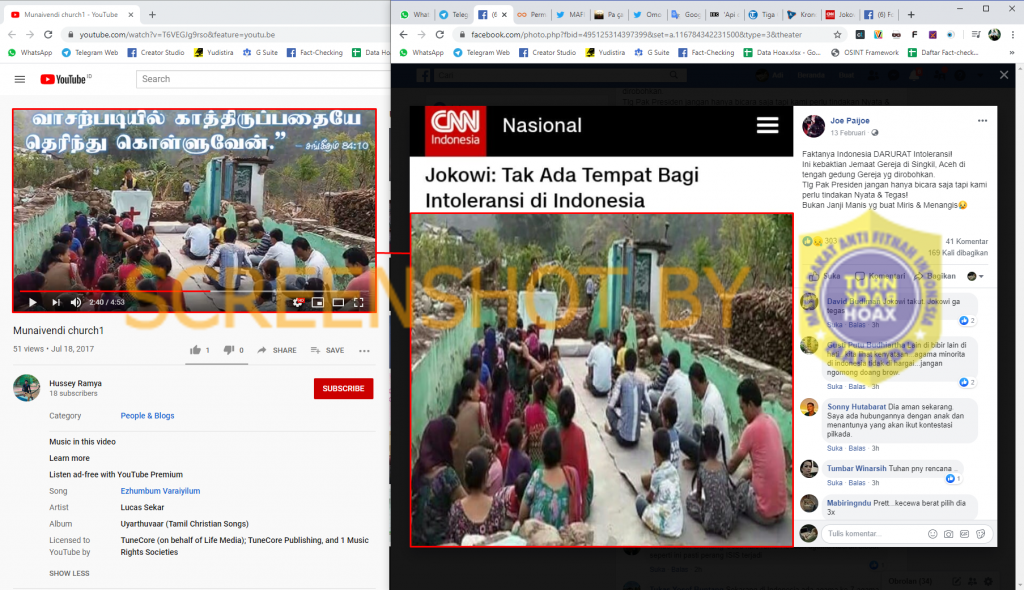Image resolution: width=1024 pixels, height=590 pixels.
Task: Open new tab in Facebook window
Action: click(x=911, y=14)
